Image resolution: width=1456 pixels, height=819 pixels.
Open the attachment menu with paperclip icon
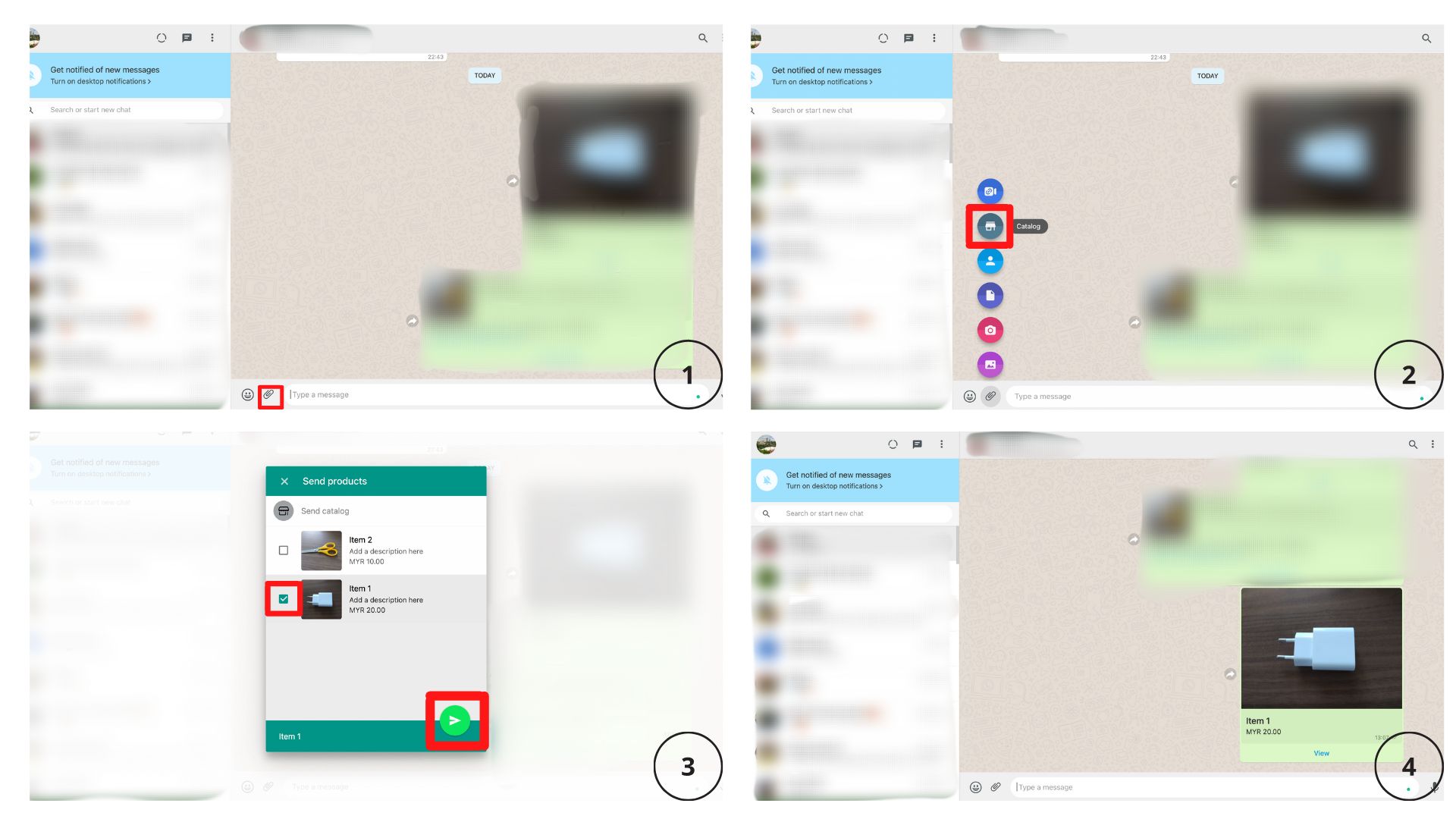[269, 393]
